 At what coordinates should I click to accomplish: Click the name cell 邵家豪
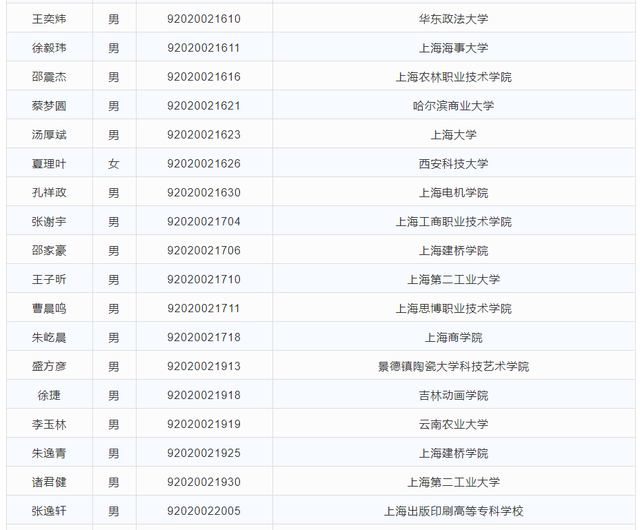pyautogui.click(x=49, y=251)
